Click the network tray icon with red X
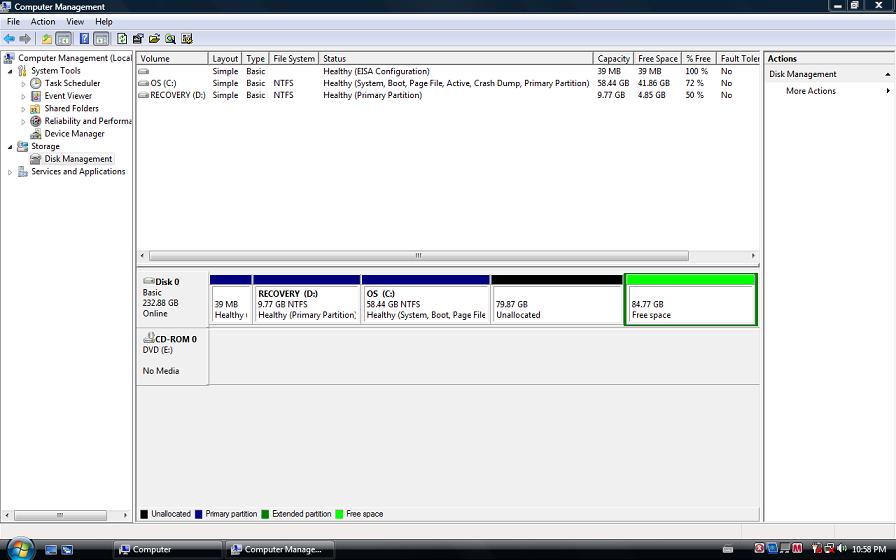Screen dimensions: 896x560 (x=829, y=549)
